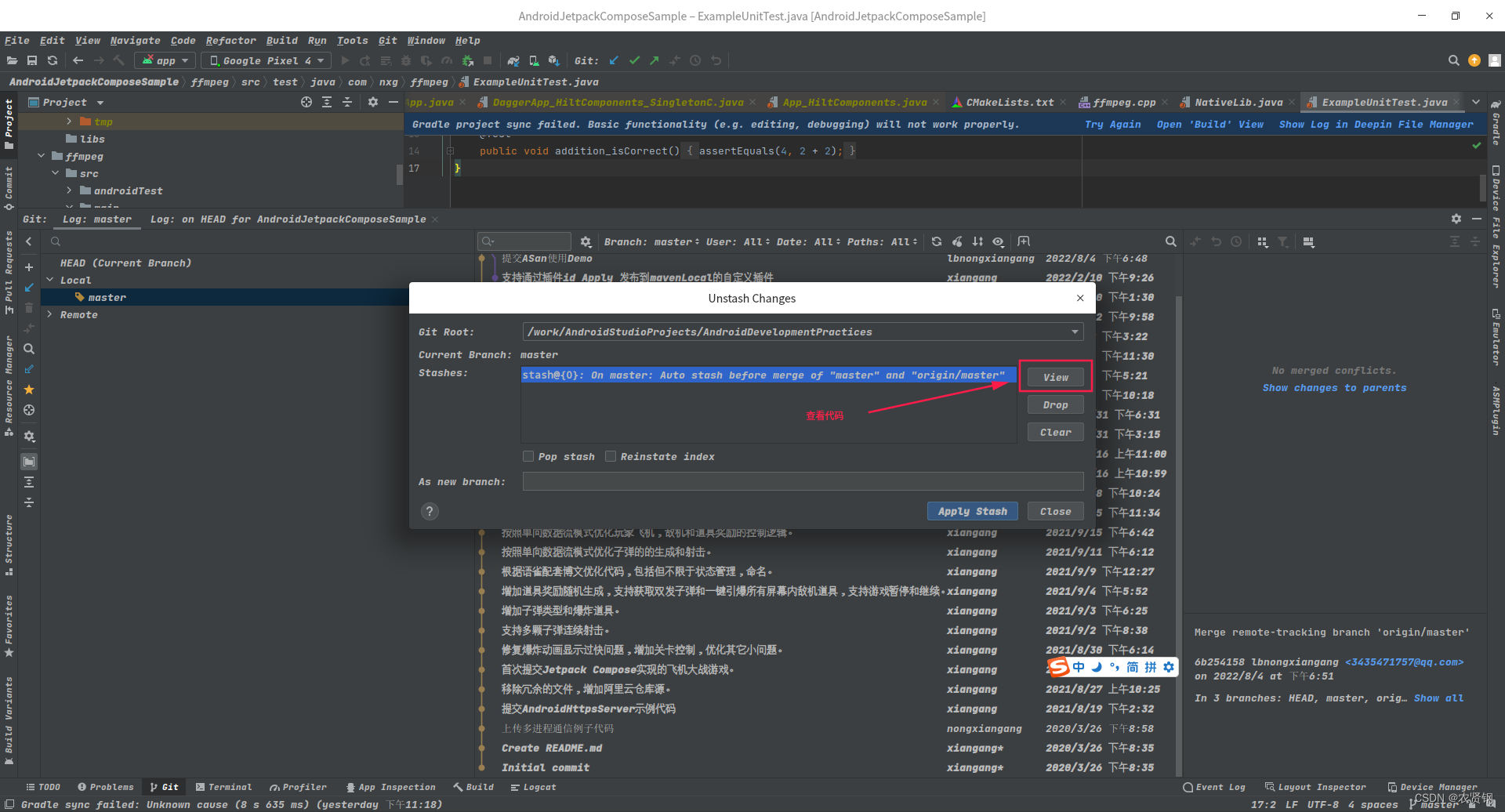This screenshot has width=1505, height=812.
Task: Open Project panel gear options
Action: [373, 102]
